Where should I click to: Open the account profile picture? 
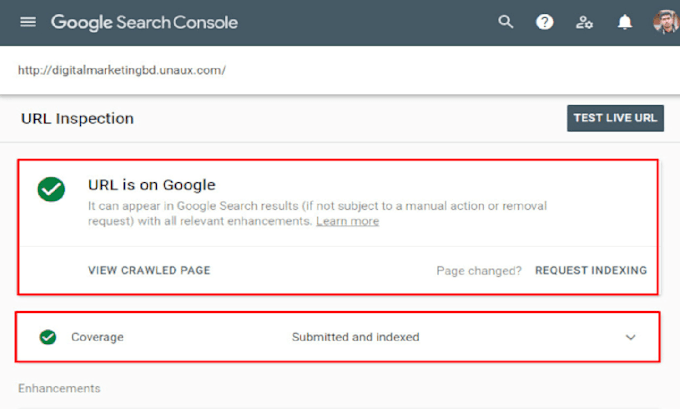666,22
